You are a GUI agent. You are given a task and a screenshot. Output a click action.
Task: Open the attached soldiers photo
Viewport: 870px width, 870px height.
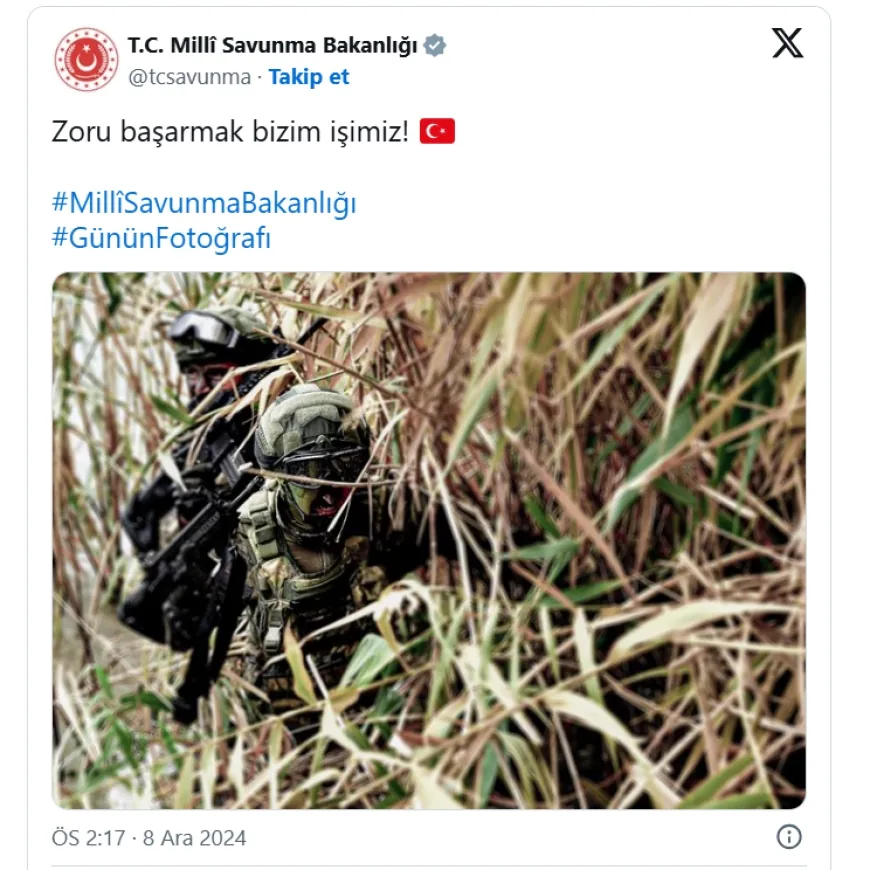pyautogui.click(x=428, y=540)
